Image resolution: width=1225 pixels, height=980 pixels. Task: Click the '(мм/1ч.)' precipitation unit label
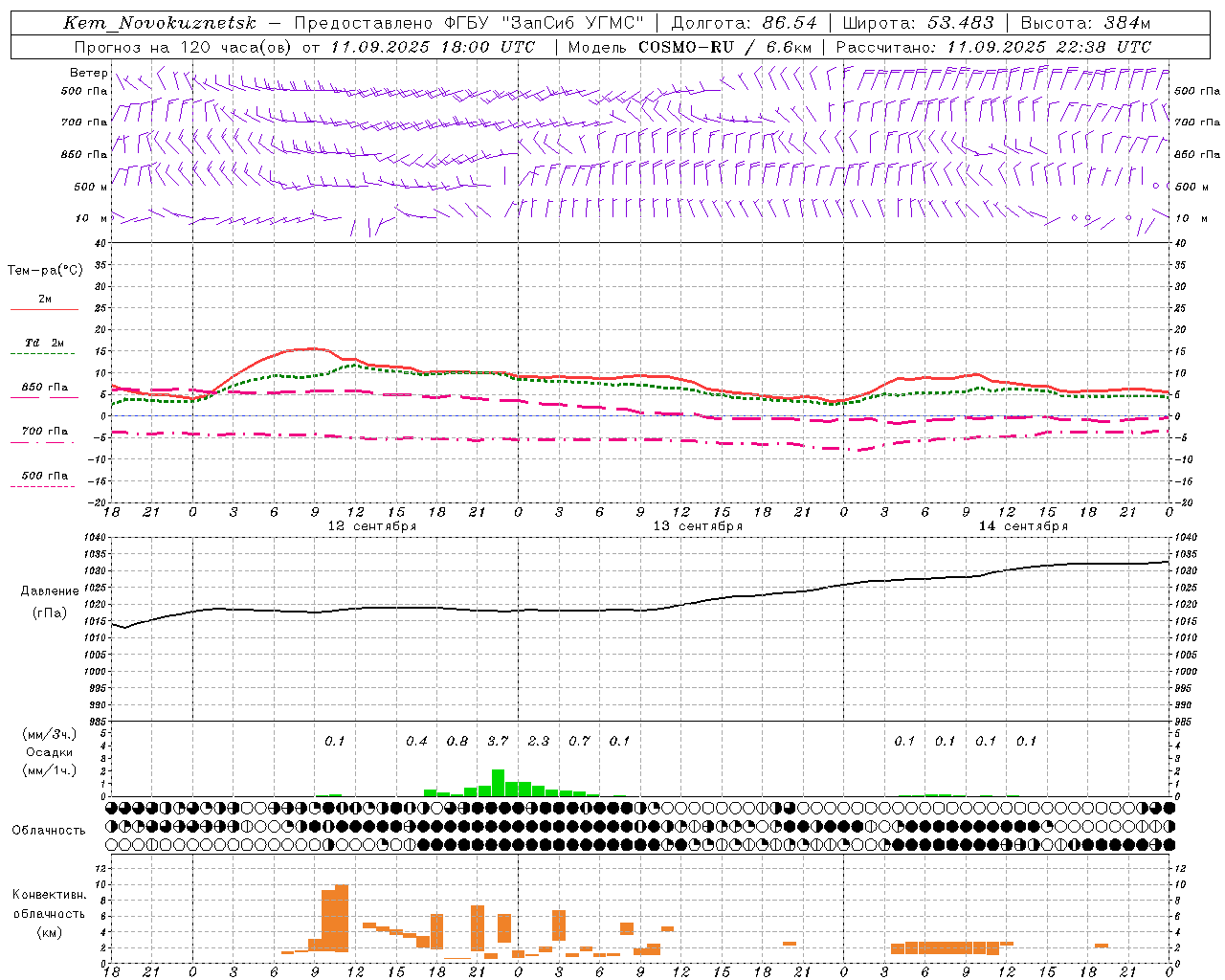point(50,770)
